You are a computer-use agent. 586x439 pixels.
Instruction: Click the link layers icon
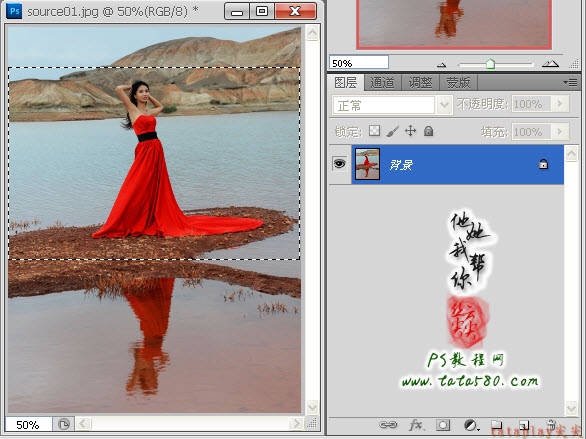click(388, 425)
